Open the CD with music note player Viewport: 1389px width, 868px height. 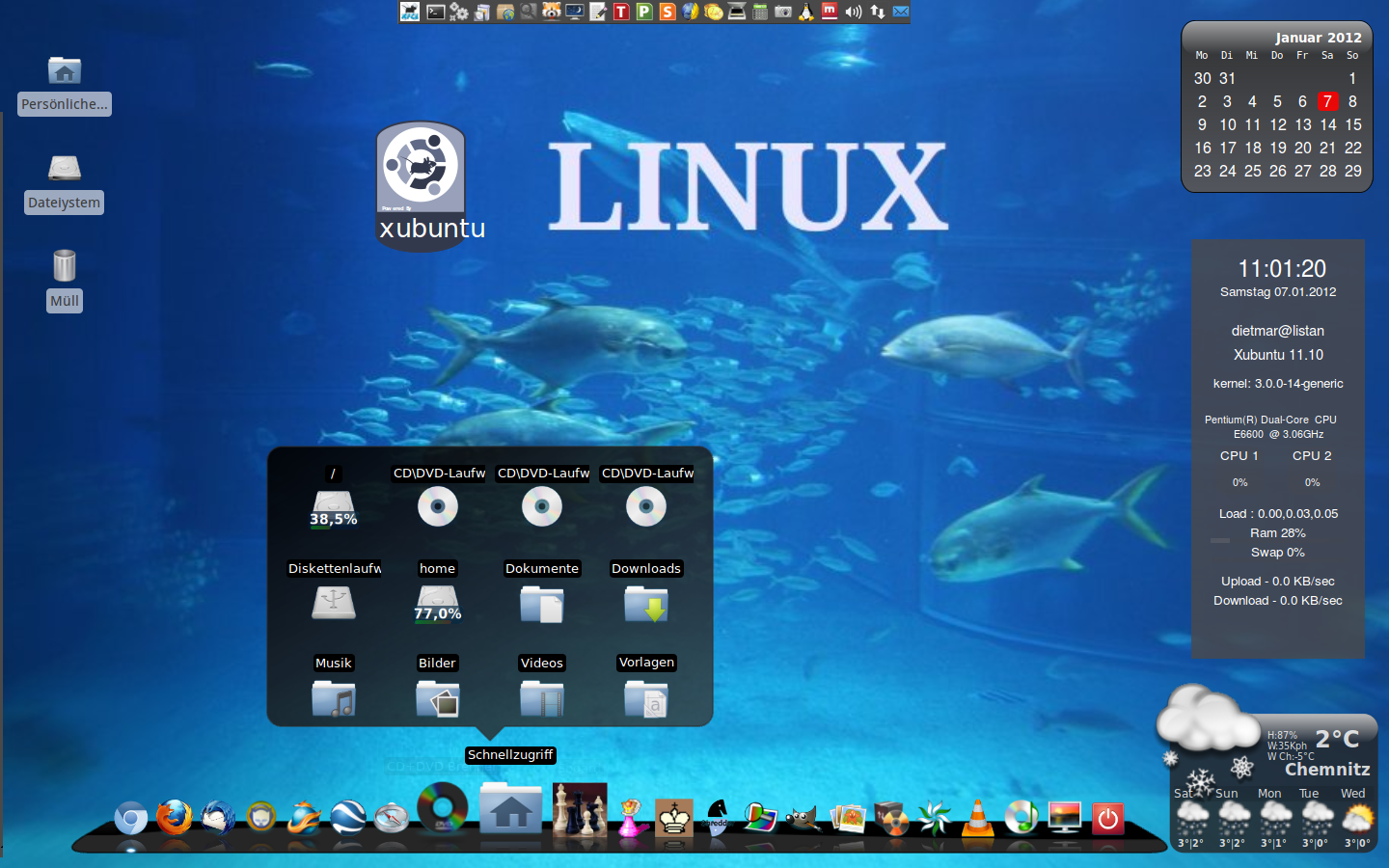(1021, 817)
